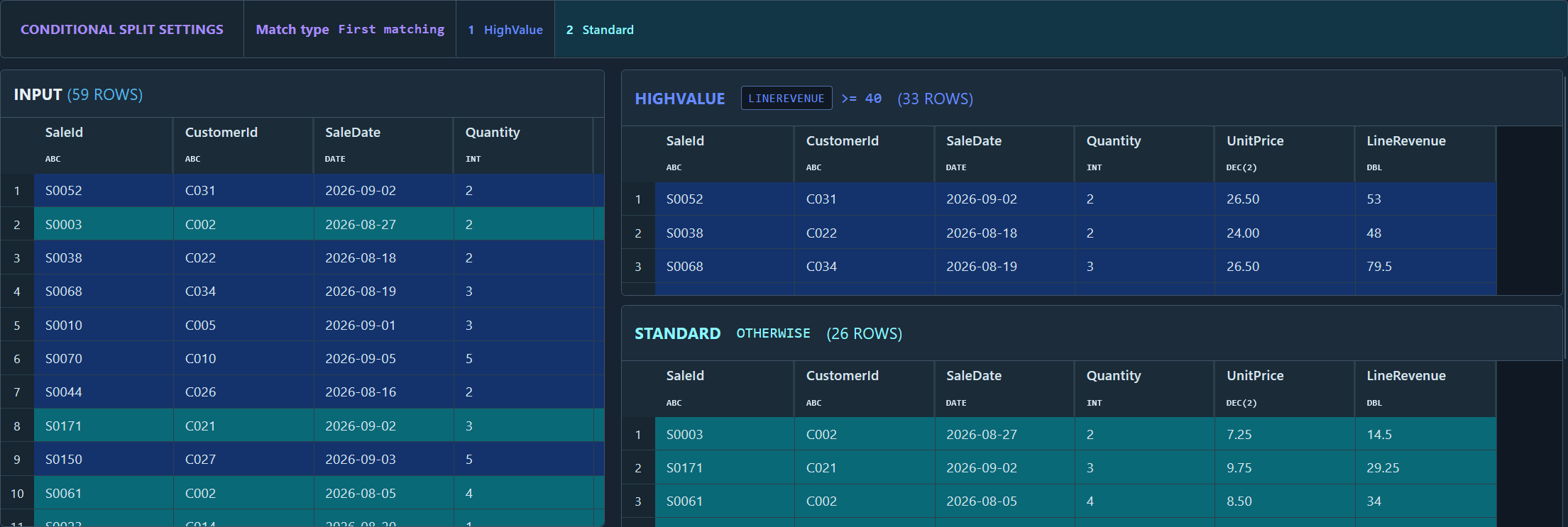Click customer C026 in the Input table

[243, 392]
